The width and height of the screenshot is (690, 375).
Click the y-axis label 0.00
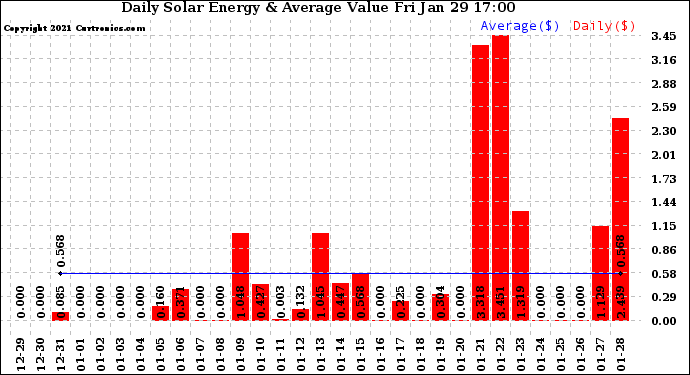pyautogui.click(x=664, y=321)
